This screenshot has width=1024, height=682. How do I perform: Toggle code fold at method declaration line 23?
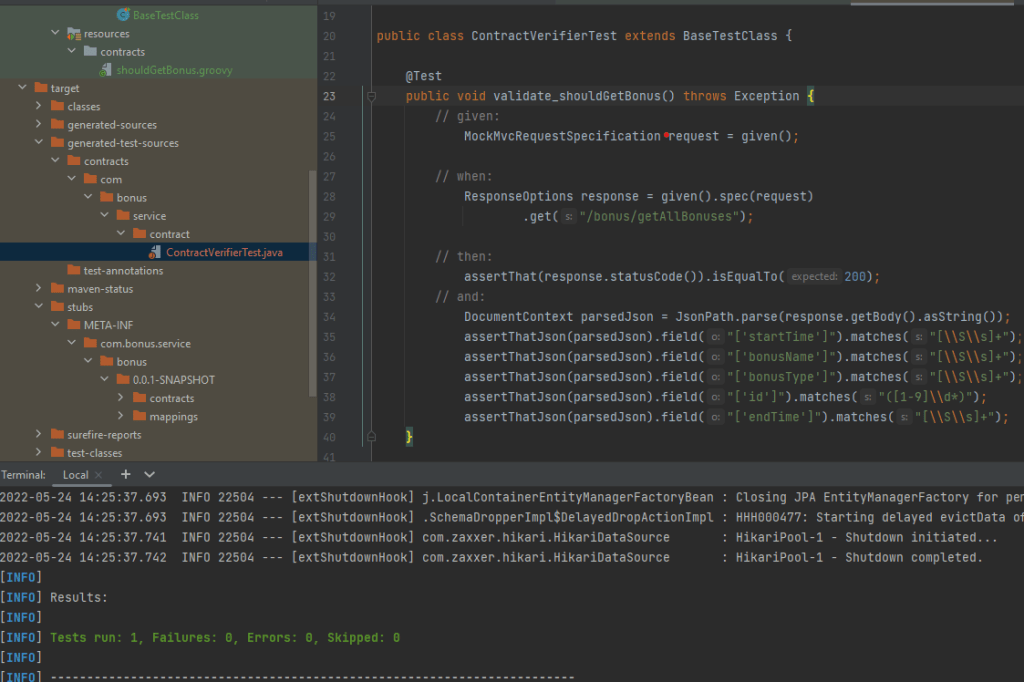[371, 96]
